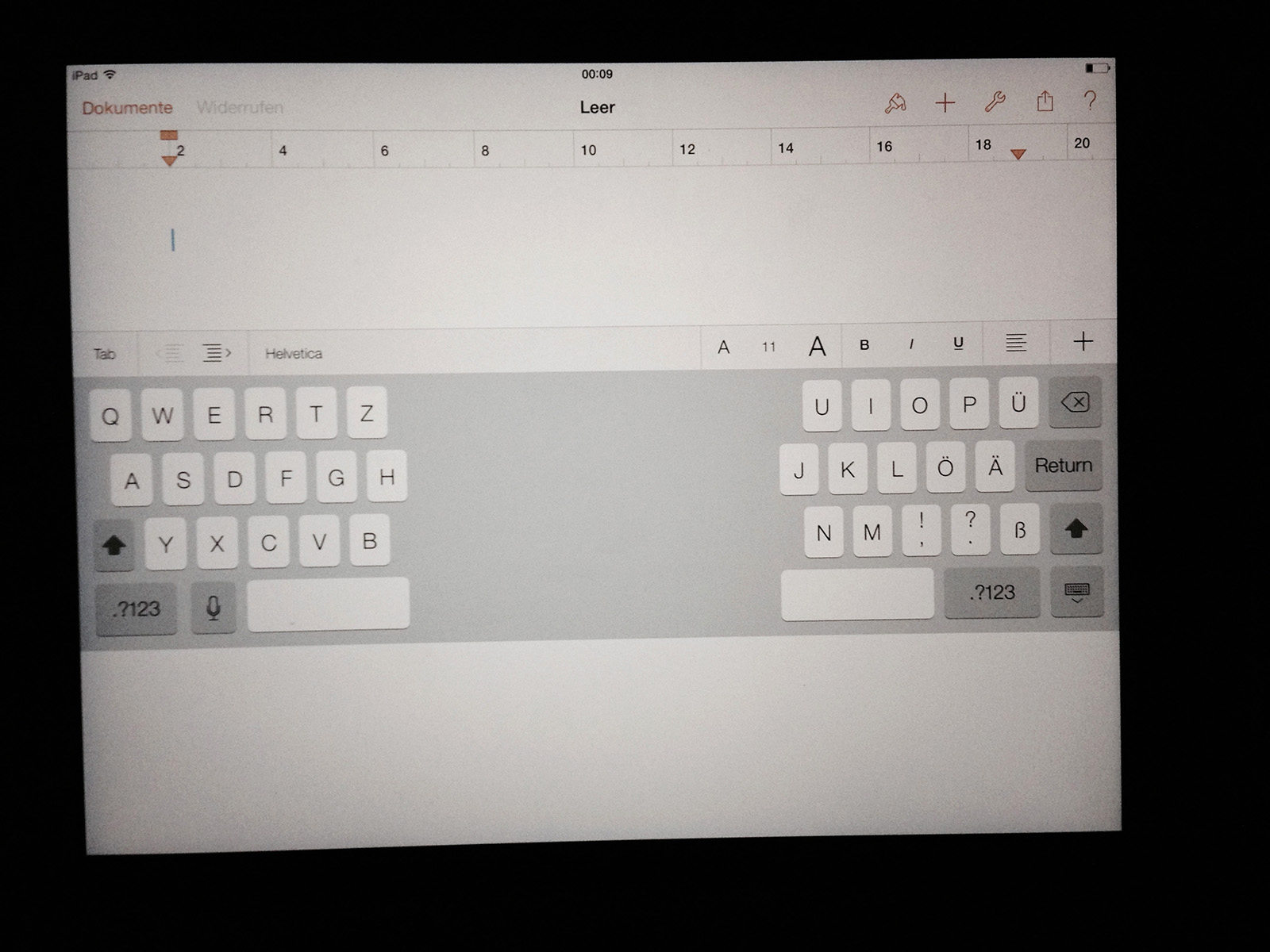Tap the Ö key
The width and height of the screenshot is (1270, 952).
[x=945, y=467]
